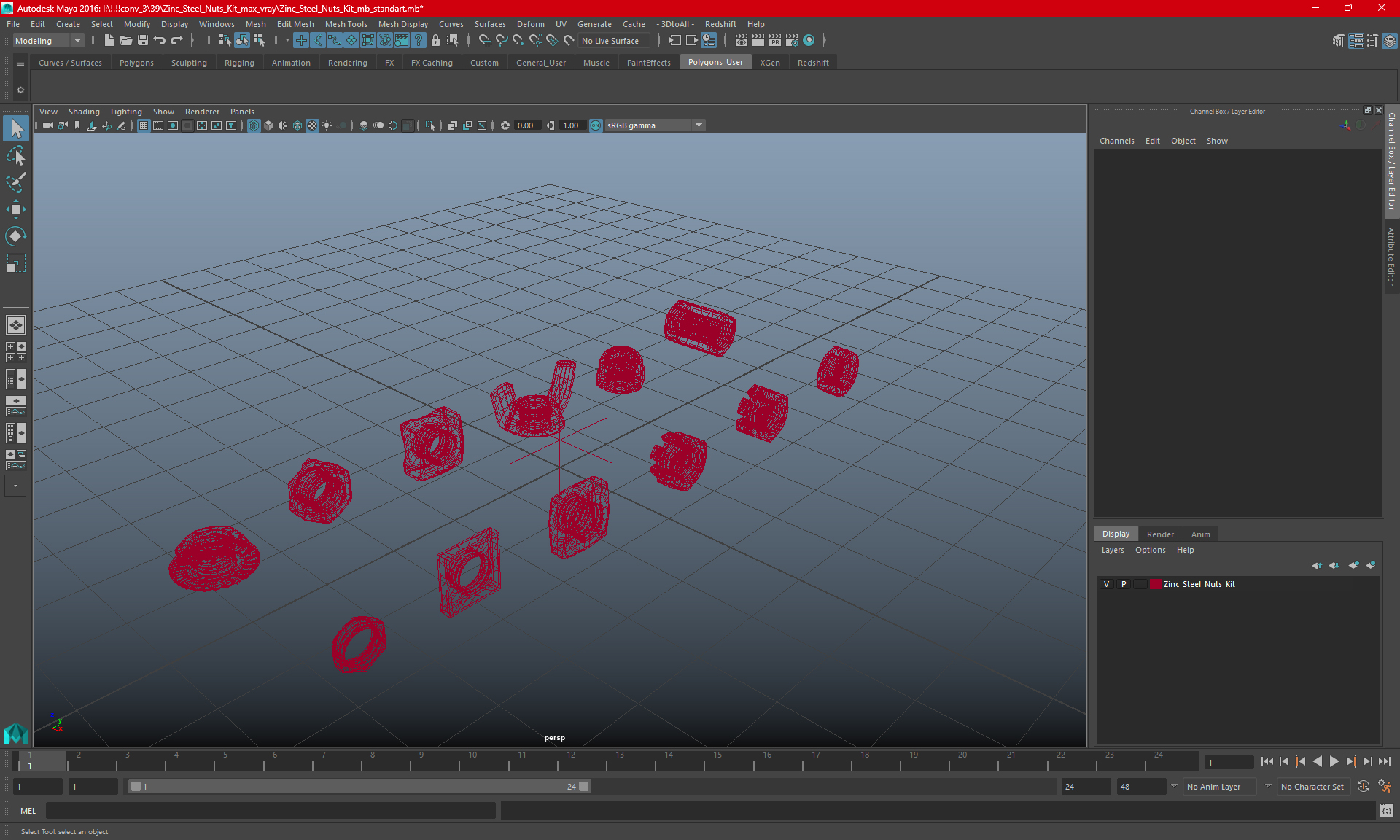Toggle wireframe display mode icon

pos(255,125)
